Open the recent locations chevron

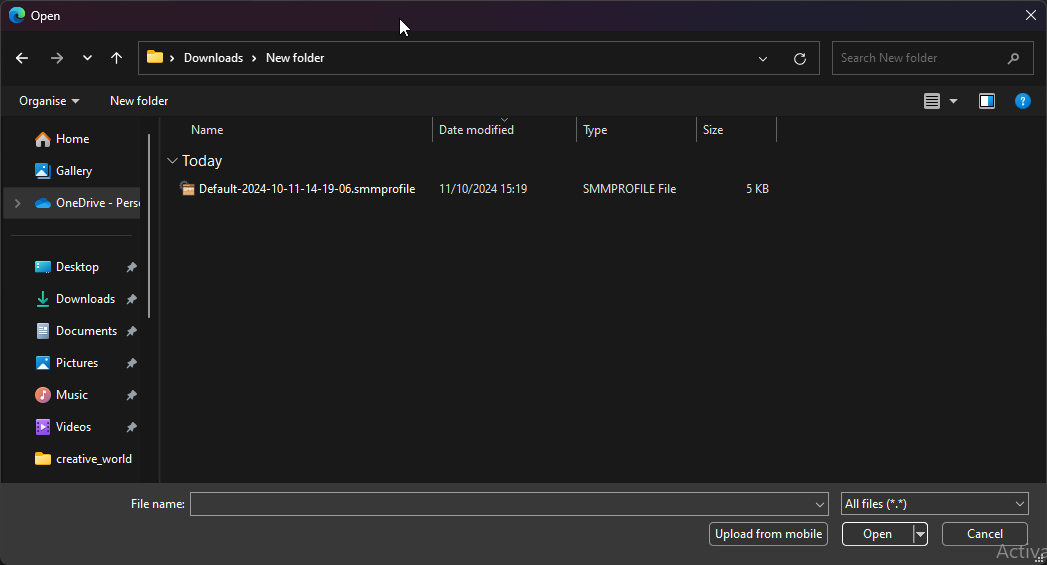(x=87, y=58)
